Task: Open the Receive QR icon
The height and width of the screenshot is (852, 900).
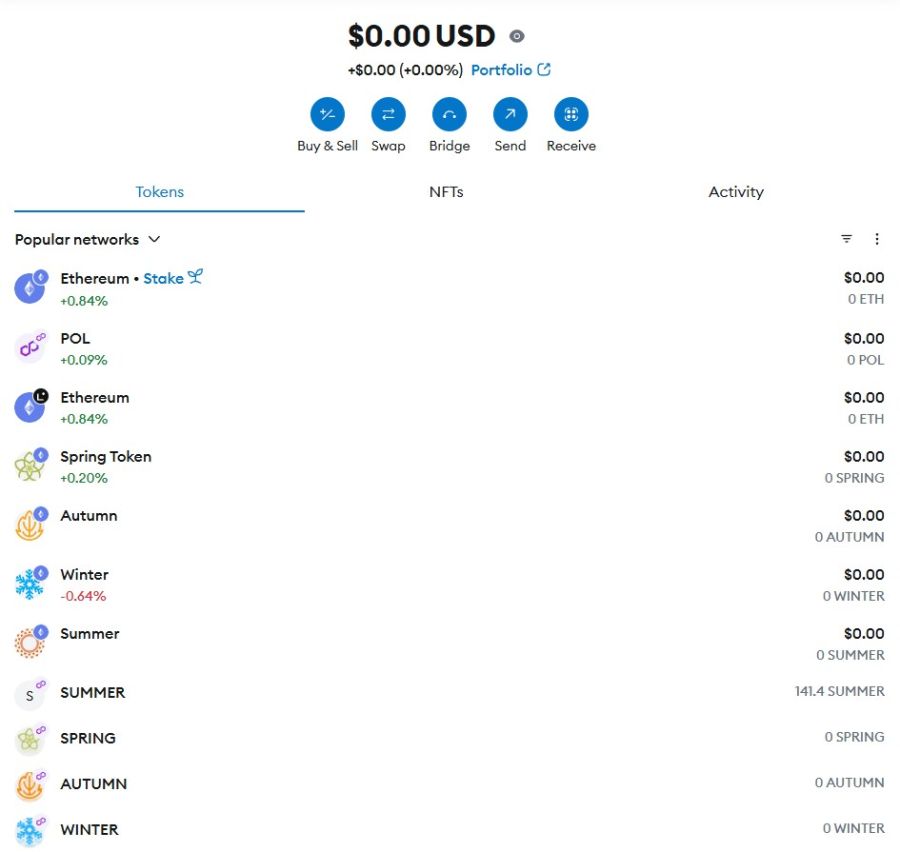Action: (x=571, y=115)
